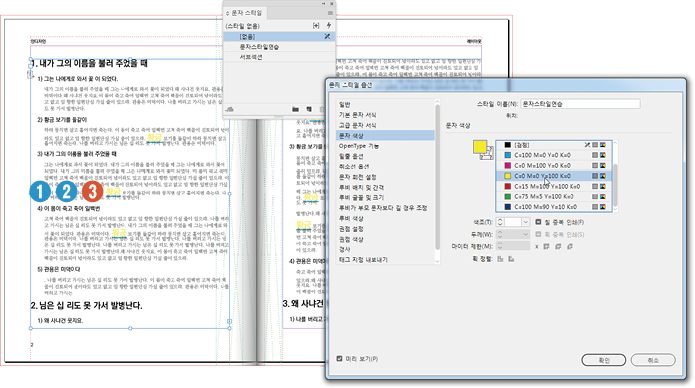The height and width of the screenshot is (388, 695).
Task: Click the 취소 button
Action: 653,360
